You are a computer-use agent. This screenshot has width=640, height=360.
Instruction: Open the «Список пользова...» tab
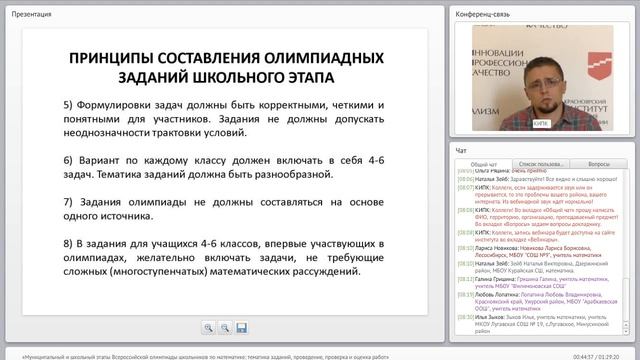[x=541, y=164]
